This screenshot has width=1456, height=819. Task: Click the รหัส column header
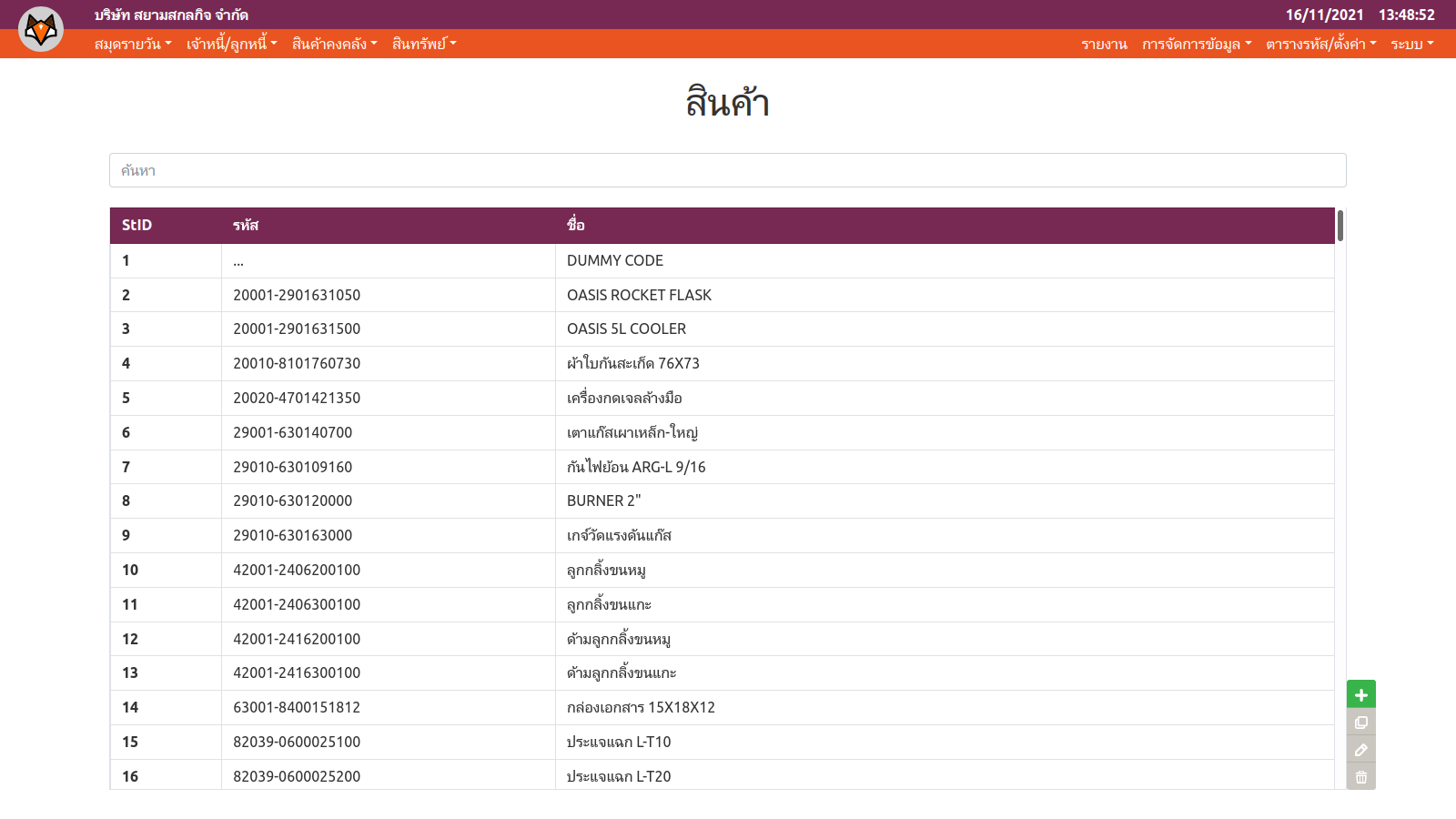(389, 225)
